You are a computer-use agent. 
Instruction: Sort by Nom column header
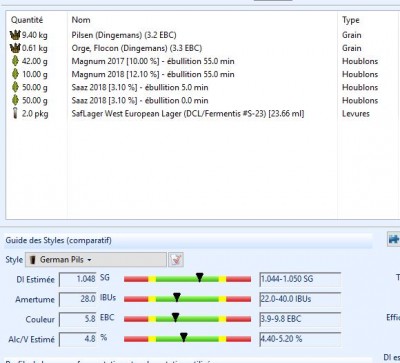(81, 20)
